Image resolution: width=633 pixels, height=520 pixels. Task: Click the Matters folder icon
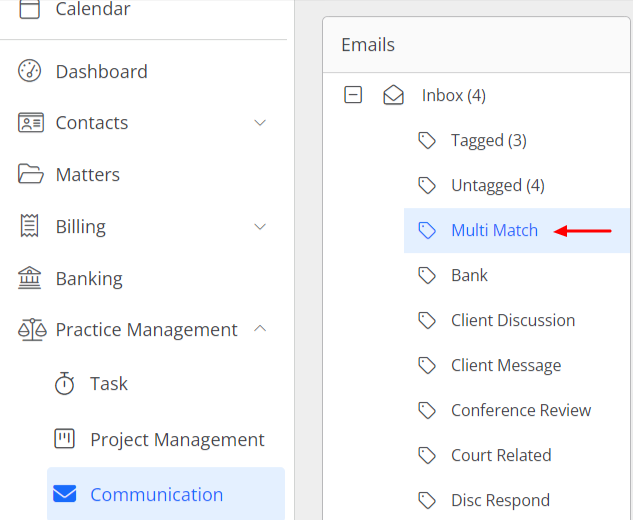(31, 174)
